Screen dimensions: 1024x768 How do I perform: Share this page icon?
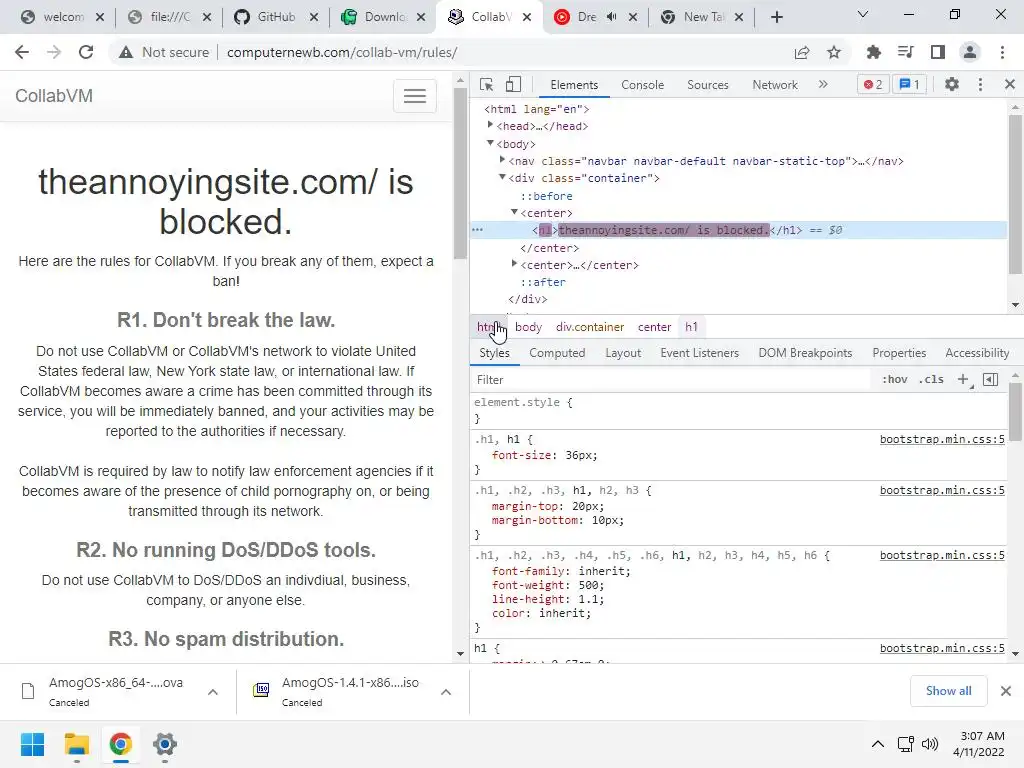click(x=802, y=52)
